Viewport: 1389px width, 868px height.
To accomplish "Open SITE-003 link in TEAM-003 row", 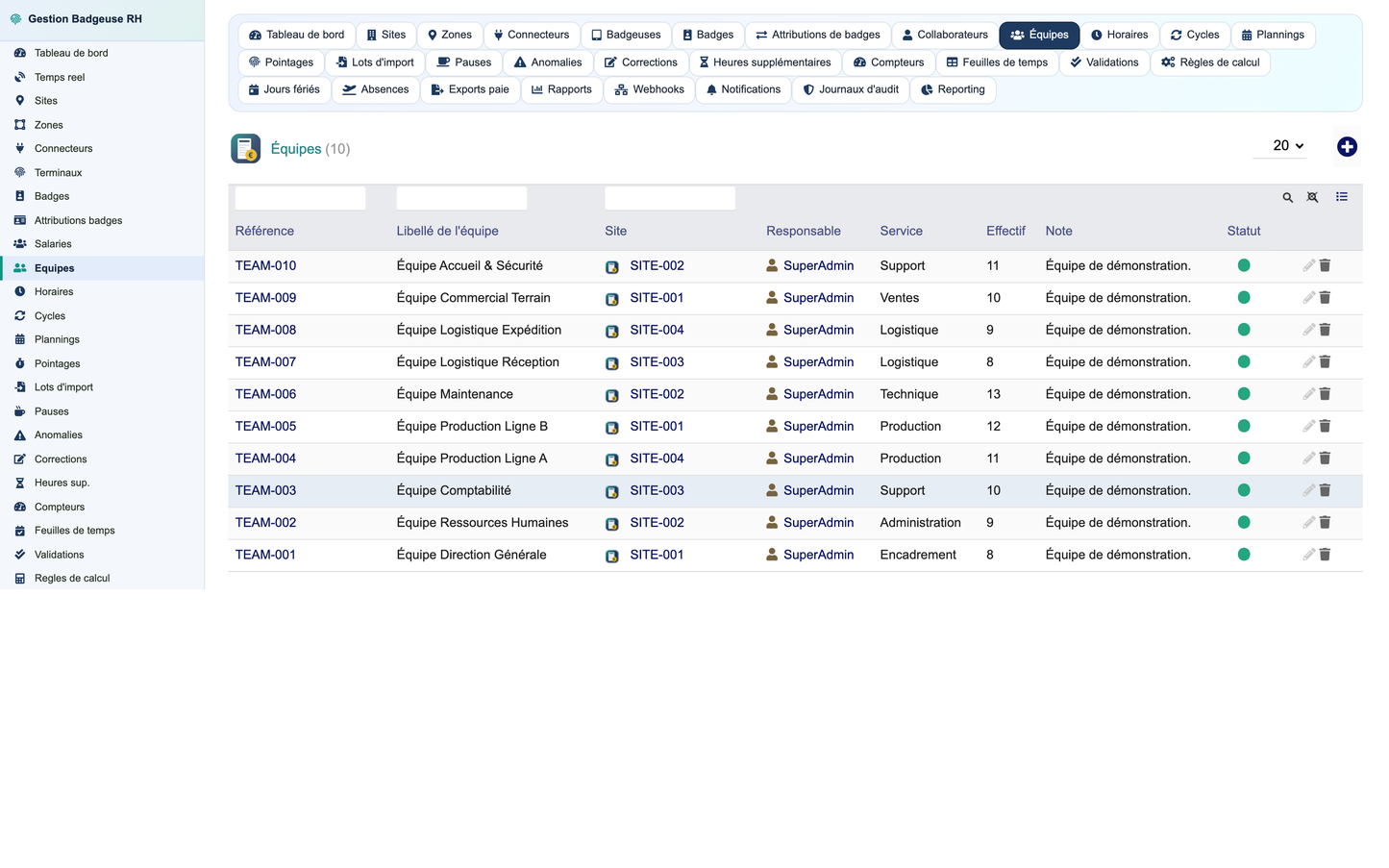I will tap(657, 490).
